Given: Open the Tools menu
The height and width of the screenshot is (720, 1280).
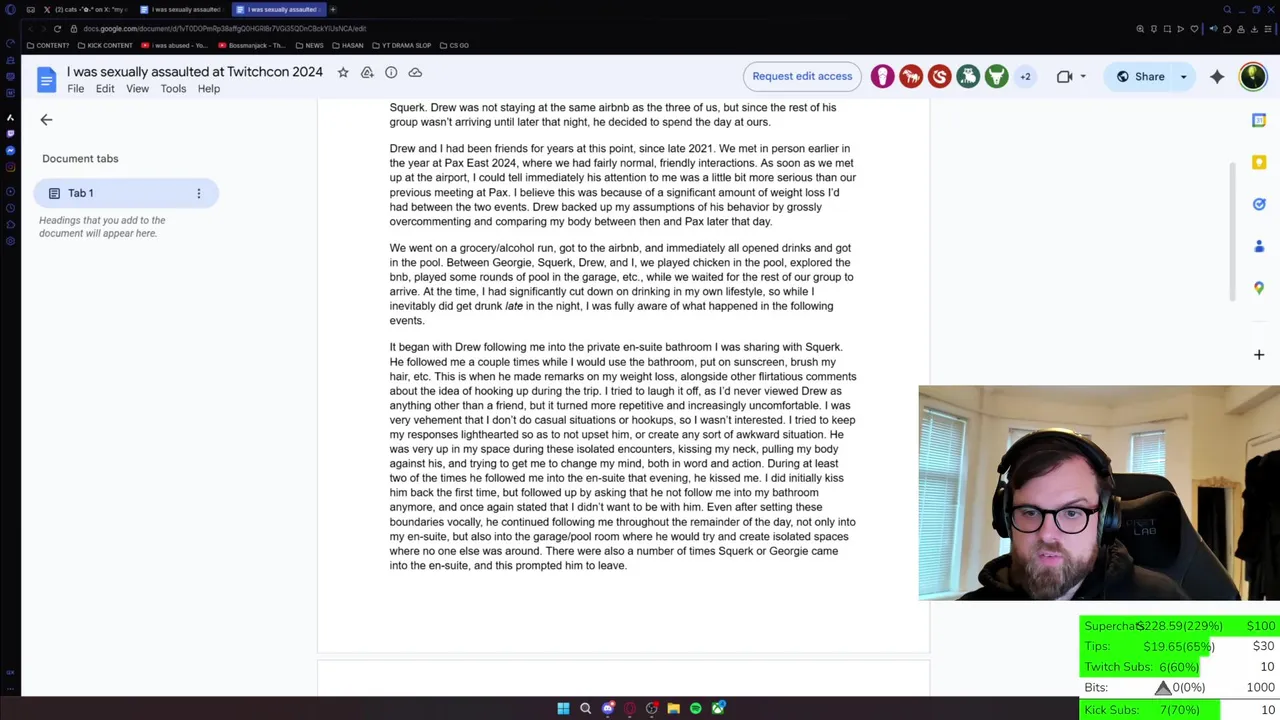Looking at the screenshot, I should [173, 89].
